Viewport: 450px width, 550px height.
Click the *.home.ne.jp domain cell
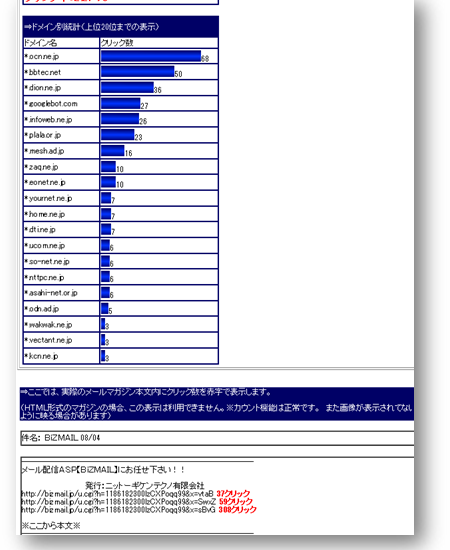pos(61,214)
